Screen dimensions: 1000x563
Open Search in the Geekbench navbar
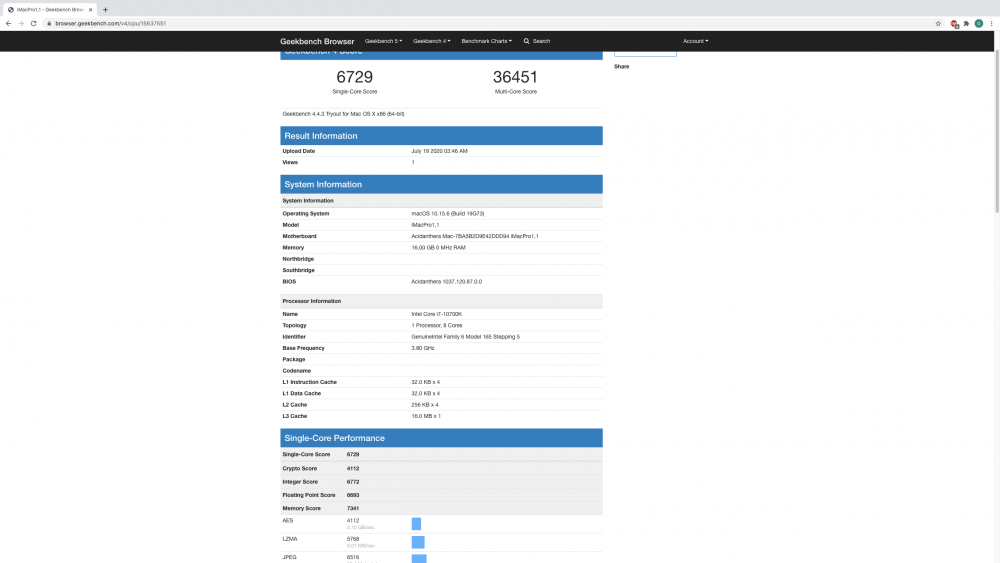point(537,41)
